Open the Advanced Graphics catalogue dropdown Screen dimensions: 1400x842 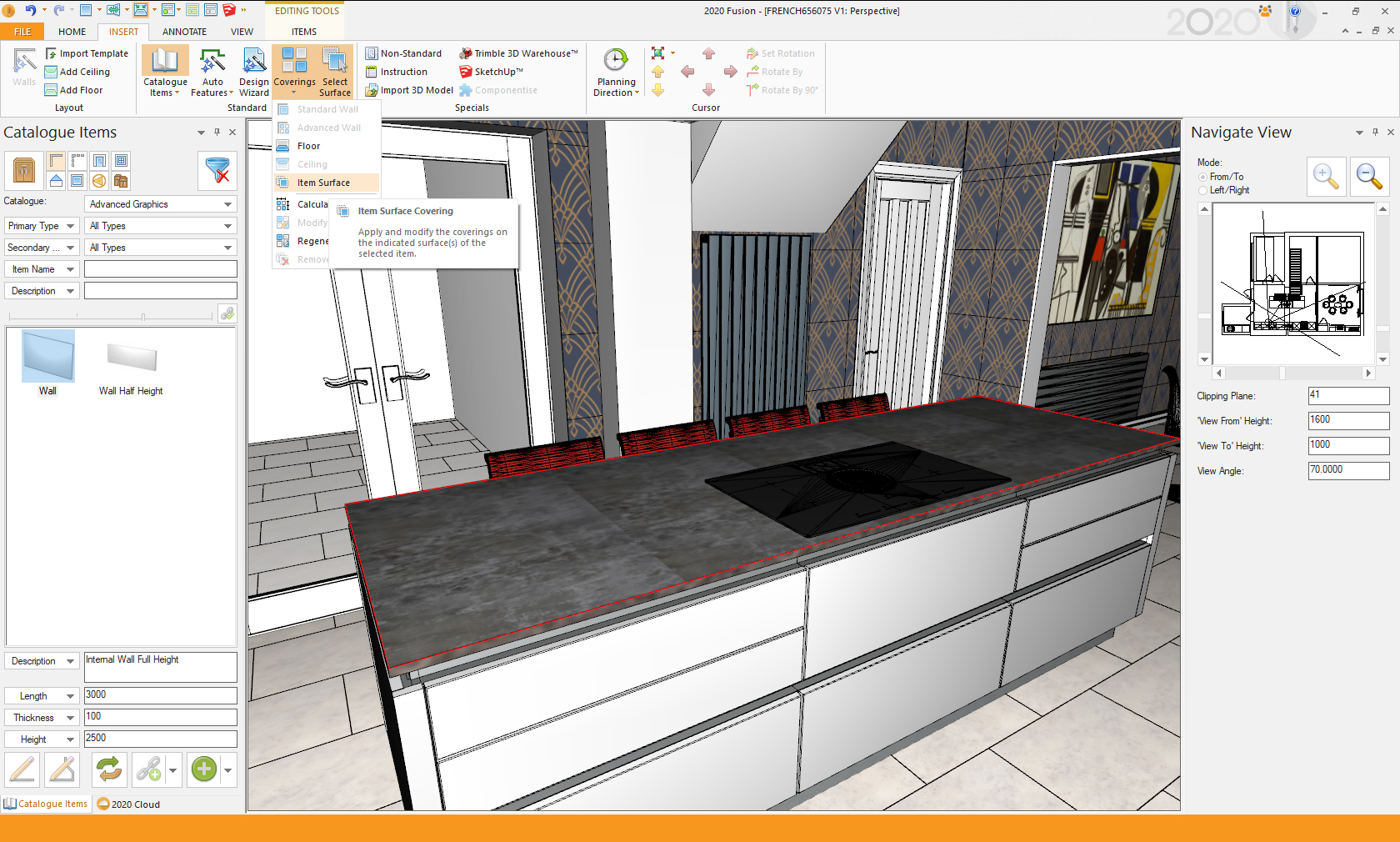pyautogui.click(x=160, y=204)
